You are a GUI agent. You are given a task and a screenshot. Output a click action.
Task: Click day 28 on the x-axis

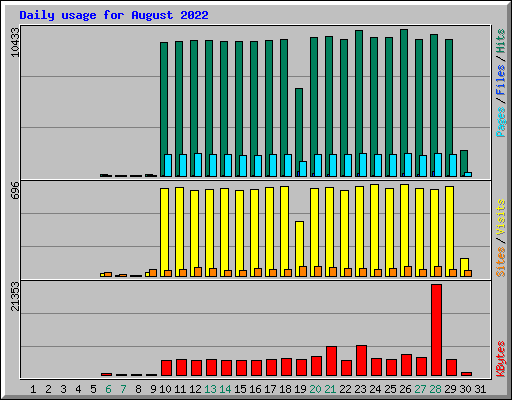(x=435, y=389)
